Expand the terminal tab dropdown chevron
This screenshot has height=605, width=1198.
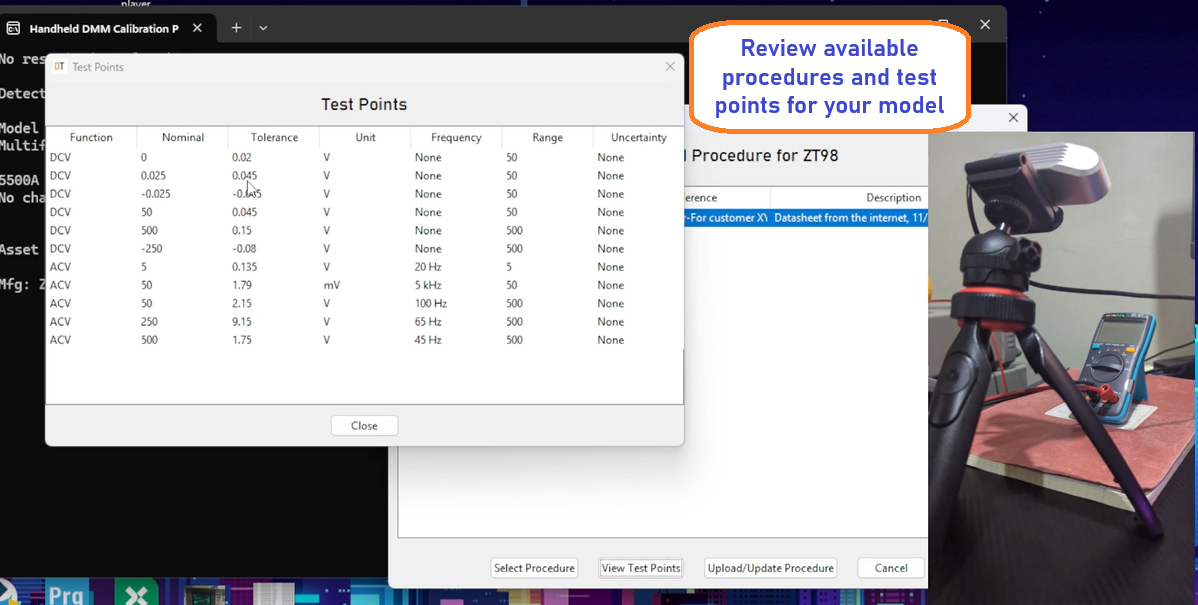point(263,28)
